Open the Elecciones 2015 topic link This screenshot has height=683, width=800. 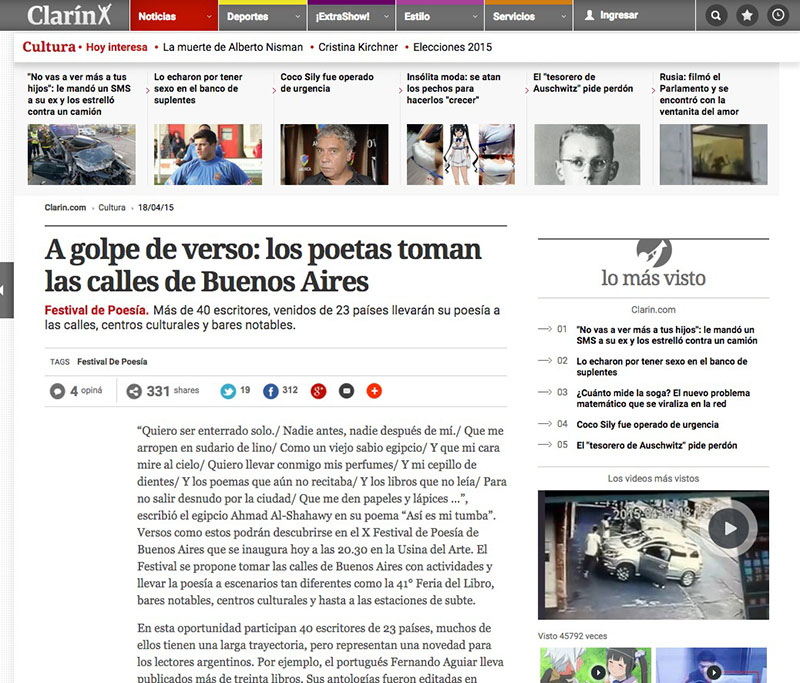tap(453, 47)
